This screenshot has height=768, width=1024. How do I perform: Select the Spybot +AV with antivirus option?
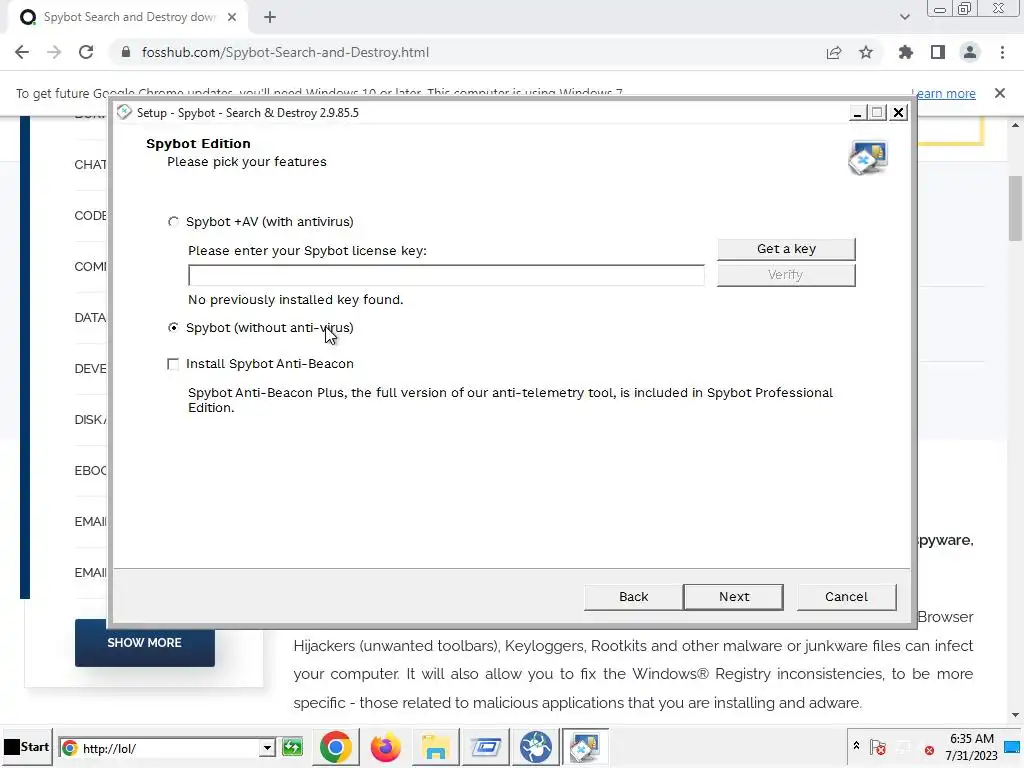coord(173,222)
